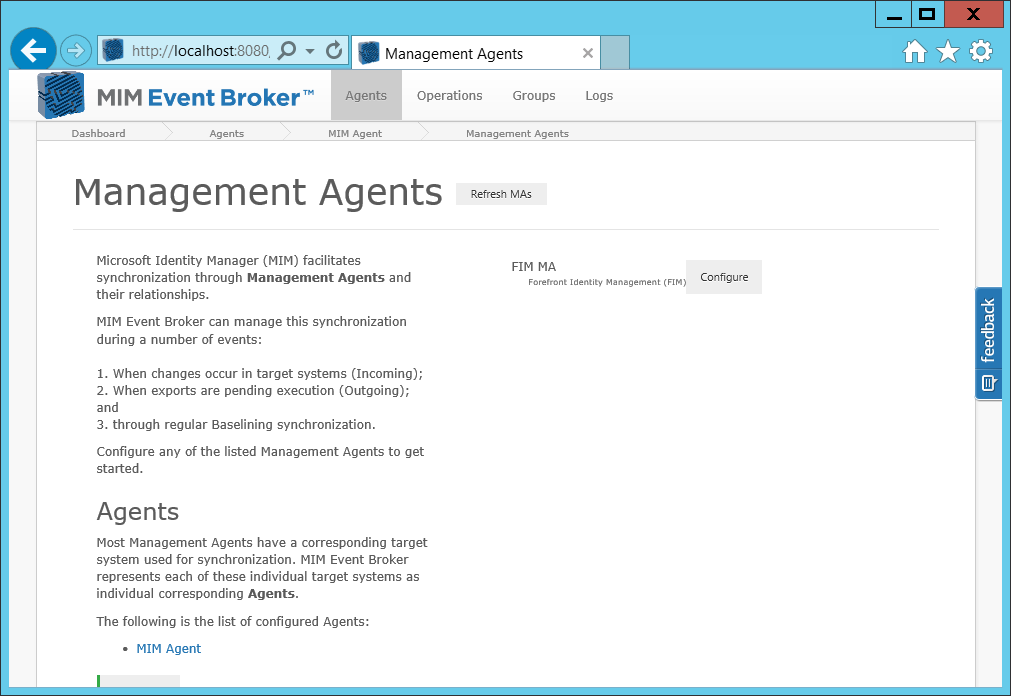Click the Management Agents page heading
The height and width of the screenshot is (696, 1011).
[x=258, y=192]
